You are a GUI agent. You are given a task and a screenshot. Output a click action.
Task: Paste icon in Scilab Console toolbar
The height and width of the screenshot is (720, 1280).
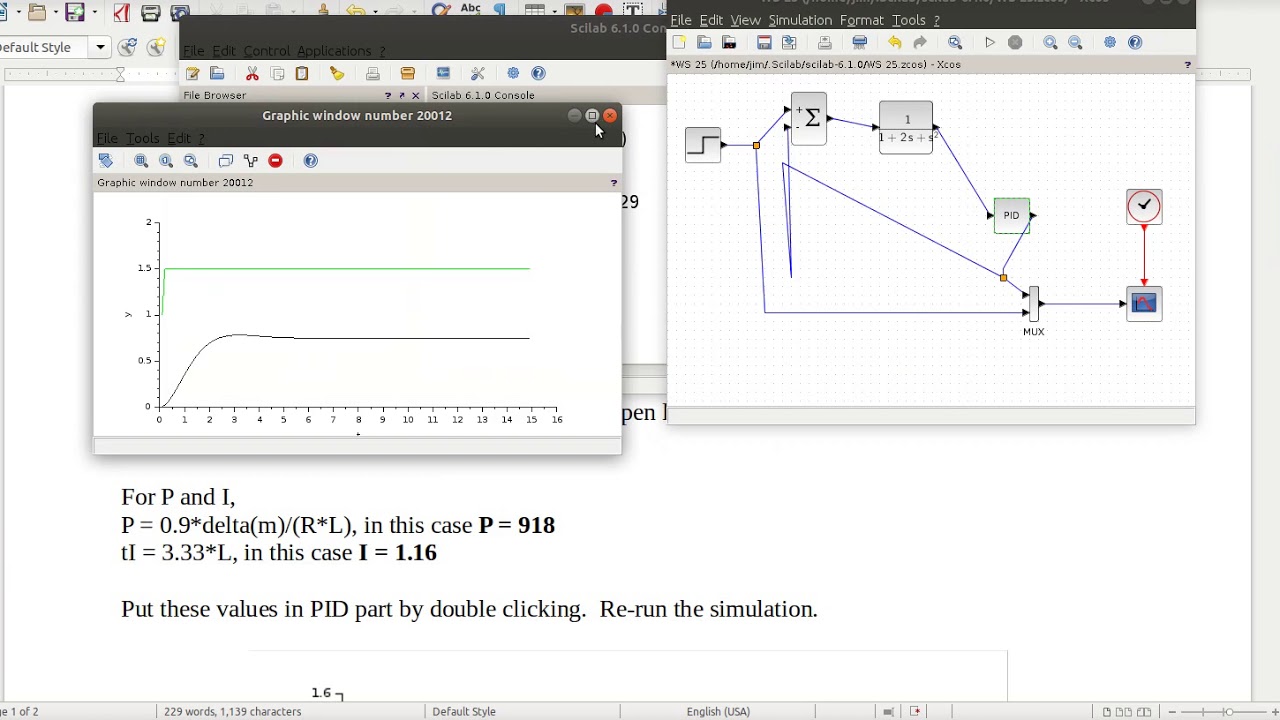(302, 74)
